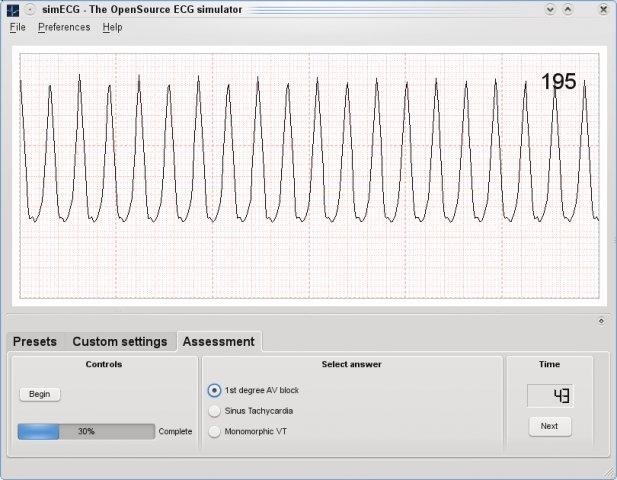Click the Begin button
The width and height of the screenshot is (617, 480).
coord(40,394)
